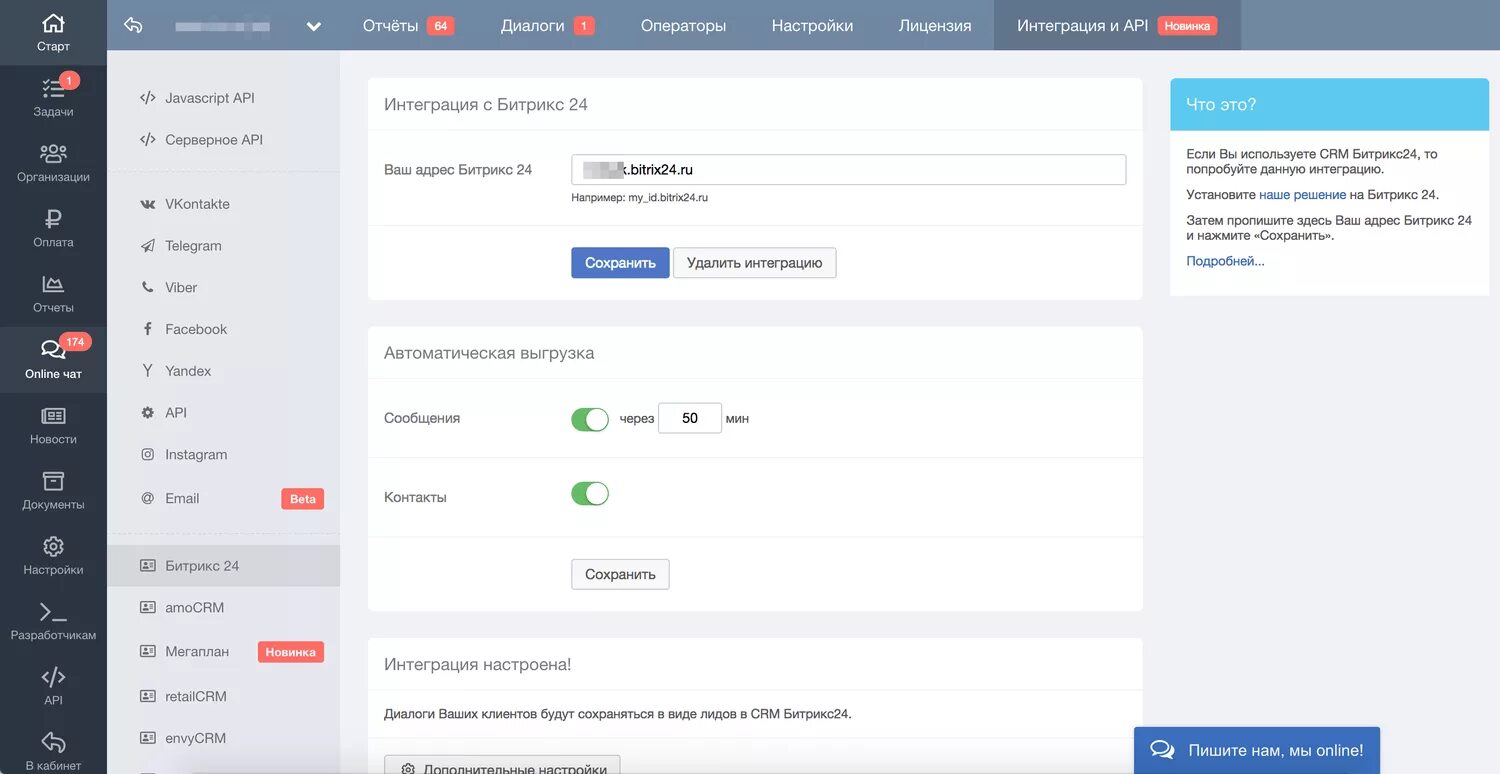Open Дополнительные настройки button

point(502,766)
